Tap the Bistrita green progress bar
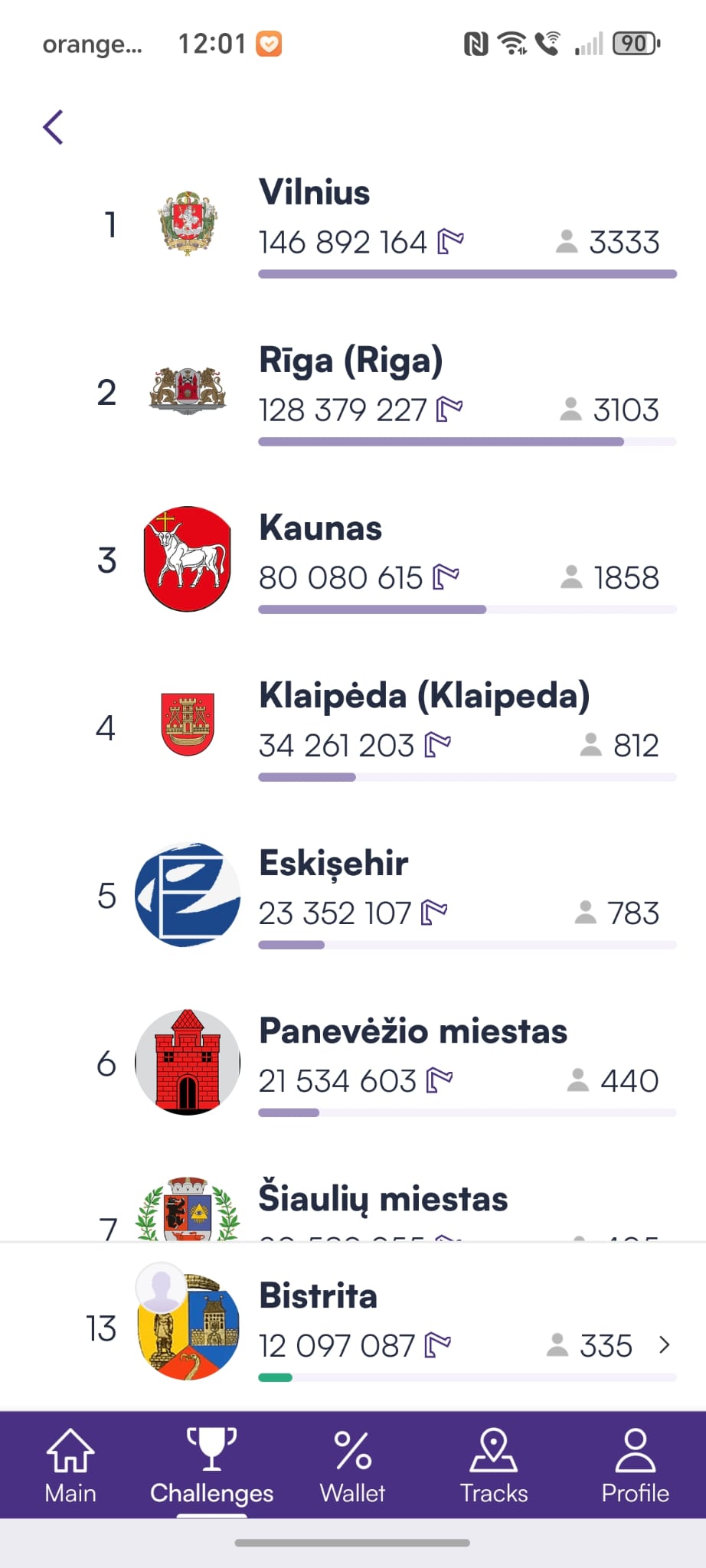This screenshot has width=706, height=1568. coord(276,1377)
